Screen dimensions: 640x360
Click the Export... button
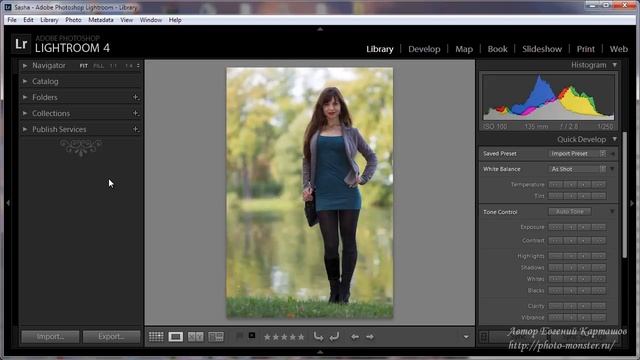(111, 337)
